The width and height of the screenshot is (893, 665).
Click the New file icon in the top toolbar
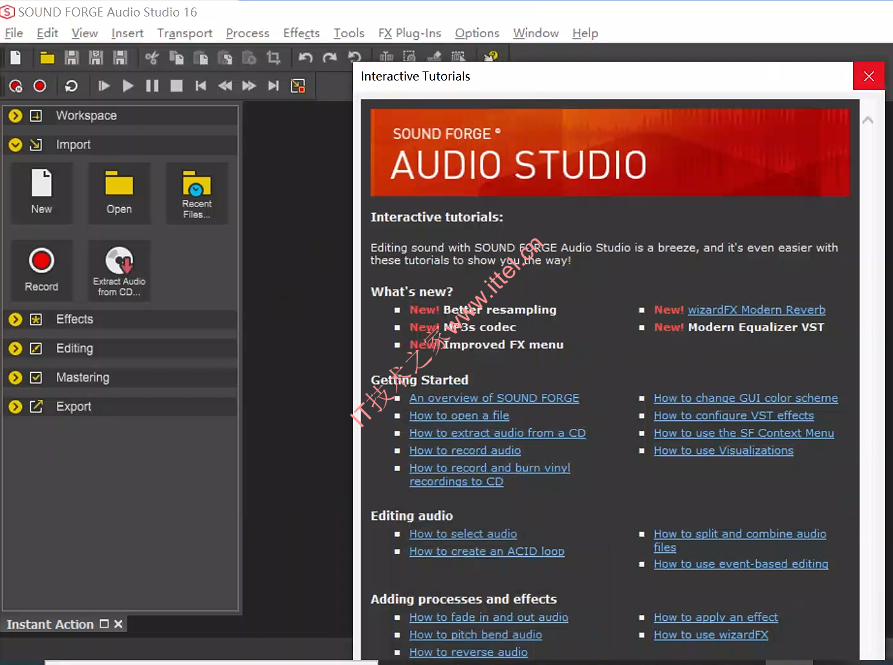[x=15, y=58]
